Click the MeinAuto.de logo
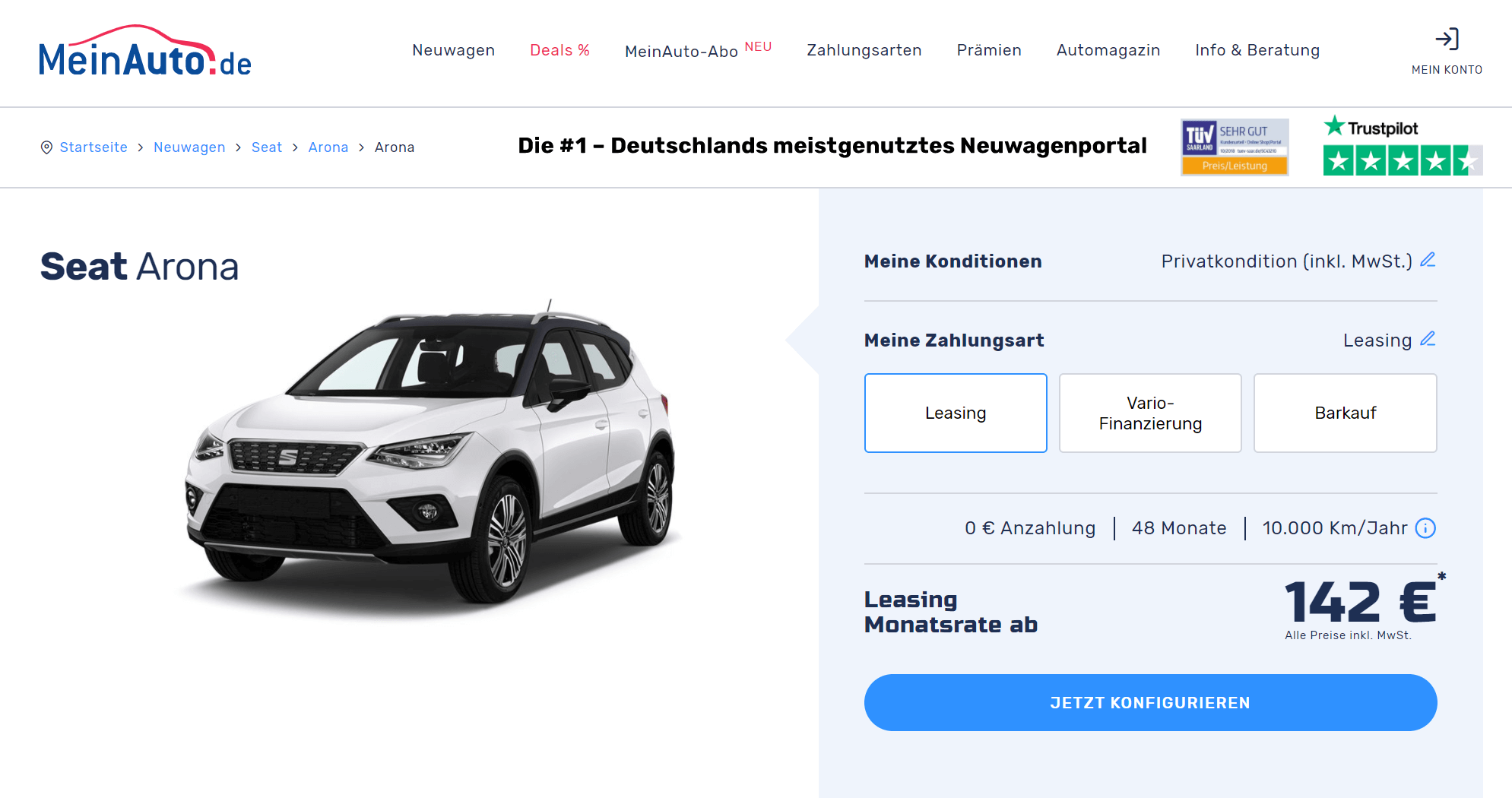 tap(145, 51)
